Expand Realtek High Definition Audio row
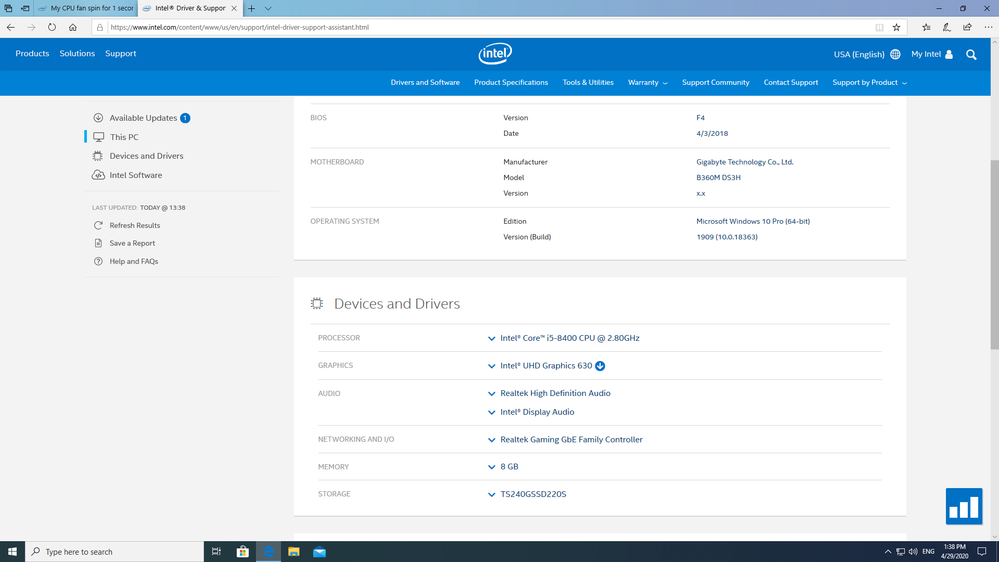Screen dimensions: 999x562 (491, 394)
